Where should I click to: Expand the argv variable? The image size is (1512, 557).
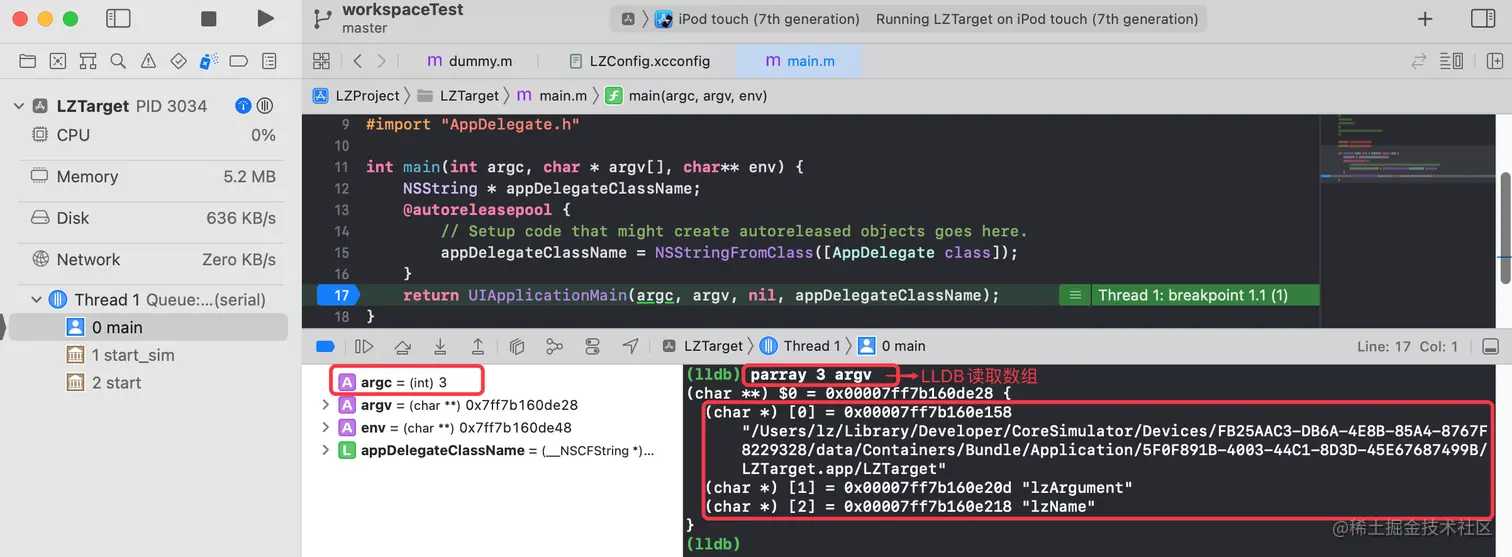tap(325, 405)
